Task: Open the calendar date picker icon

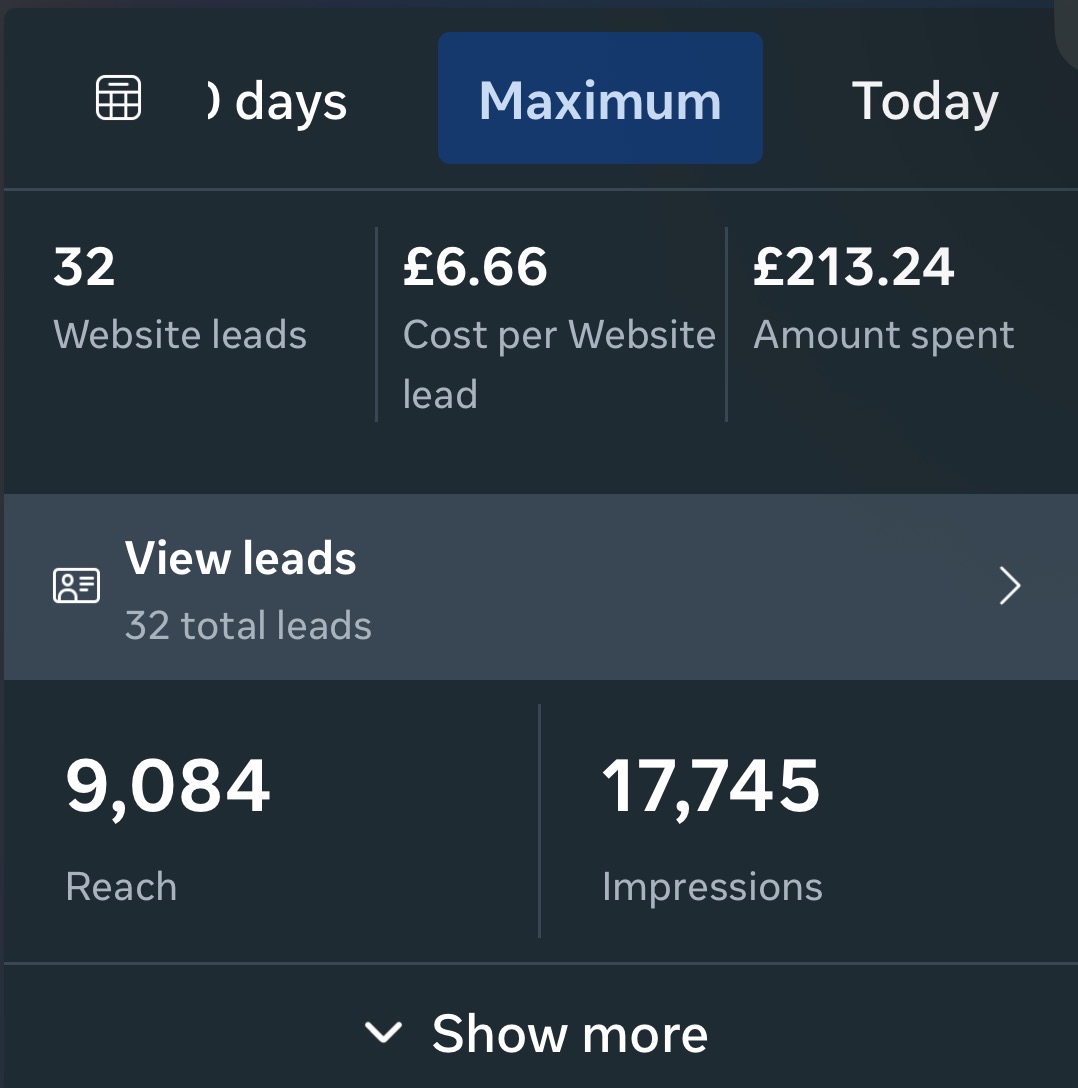Action: click(118, 99)
